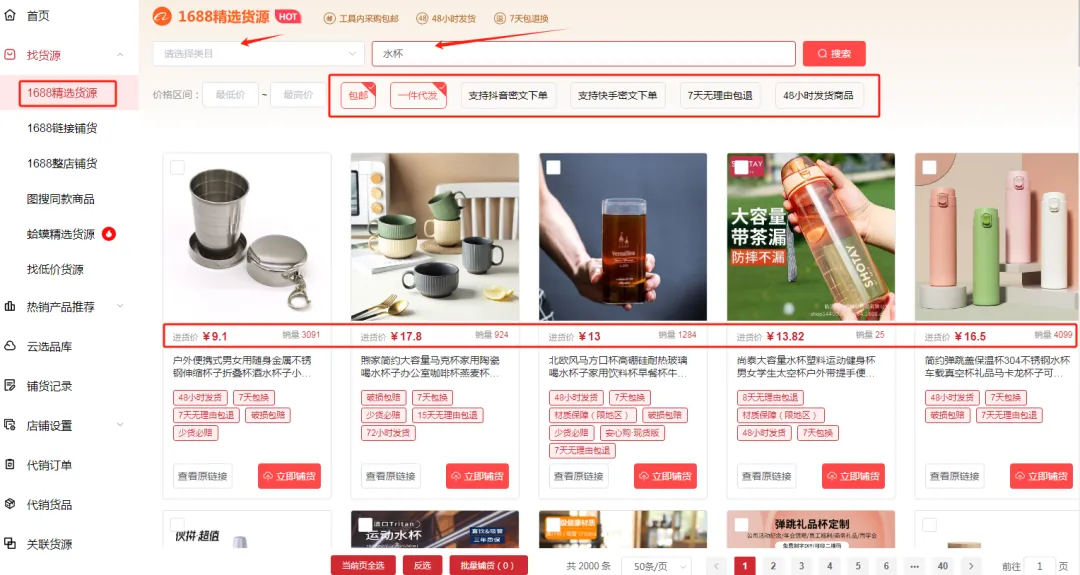Go to page 40

click(943, 566)
